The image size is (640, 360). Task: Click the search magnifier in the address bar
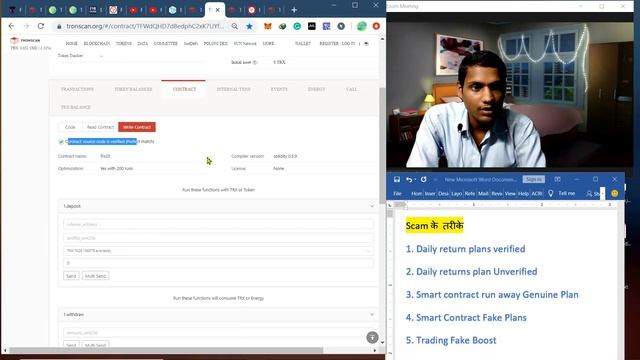235,26
